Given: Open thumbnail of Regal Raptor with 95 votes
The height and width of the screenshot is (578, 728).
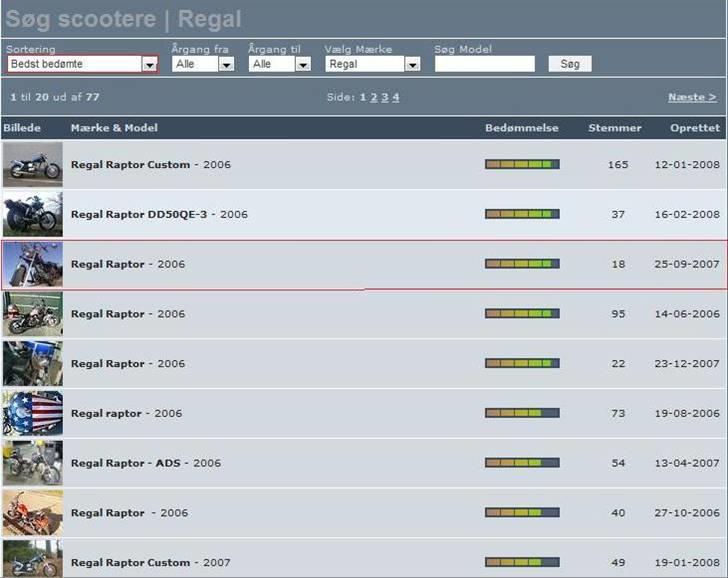Looking at the screenshot, I should click(32, 314).
